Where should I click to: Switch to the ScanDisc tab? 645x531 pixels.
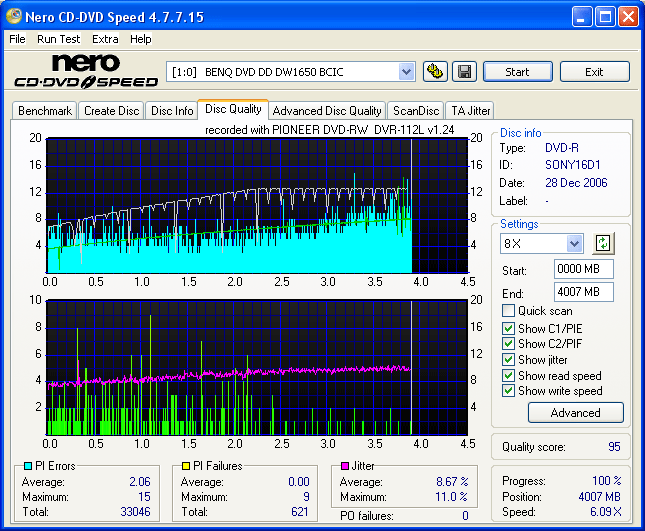(x=416, y=111)
